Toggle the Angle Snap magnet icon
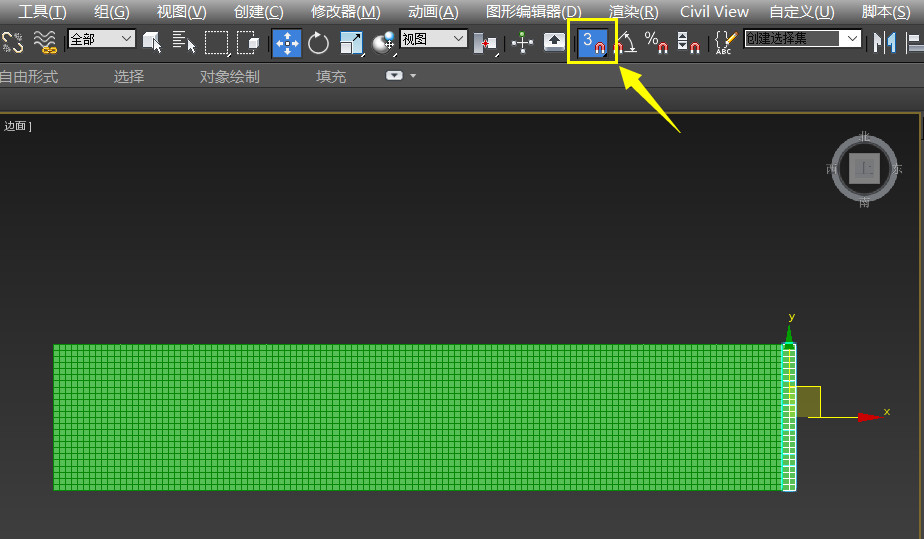This screenshot has width=924, height=539. pyautogui.click(x=625, y=42)
